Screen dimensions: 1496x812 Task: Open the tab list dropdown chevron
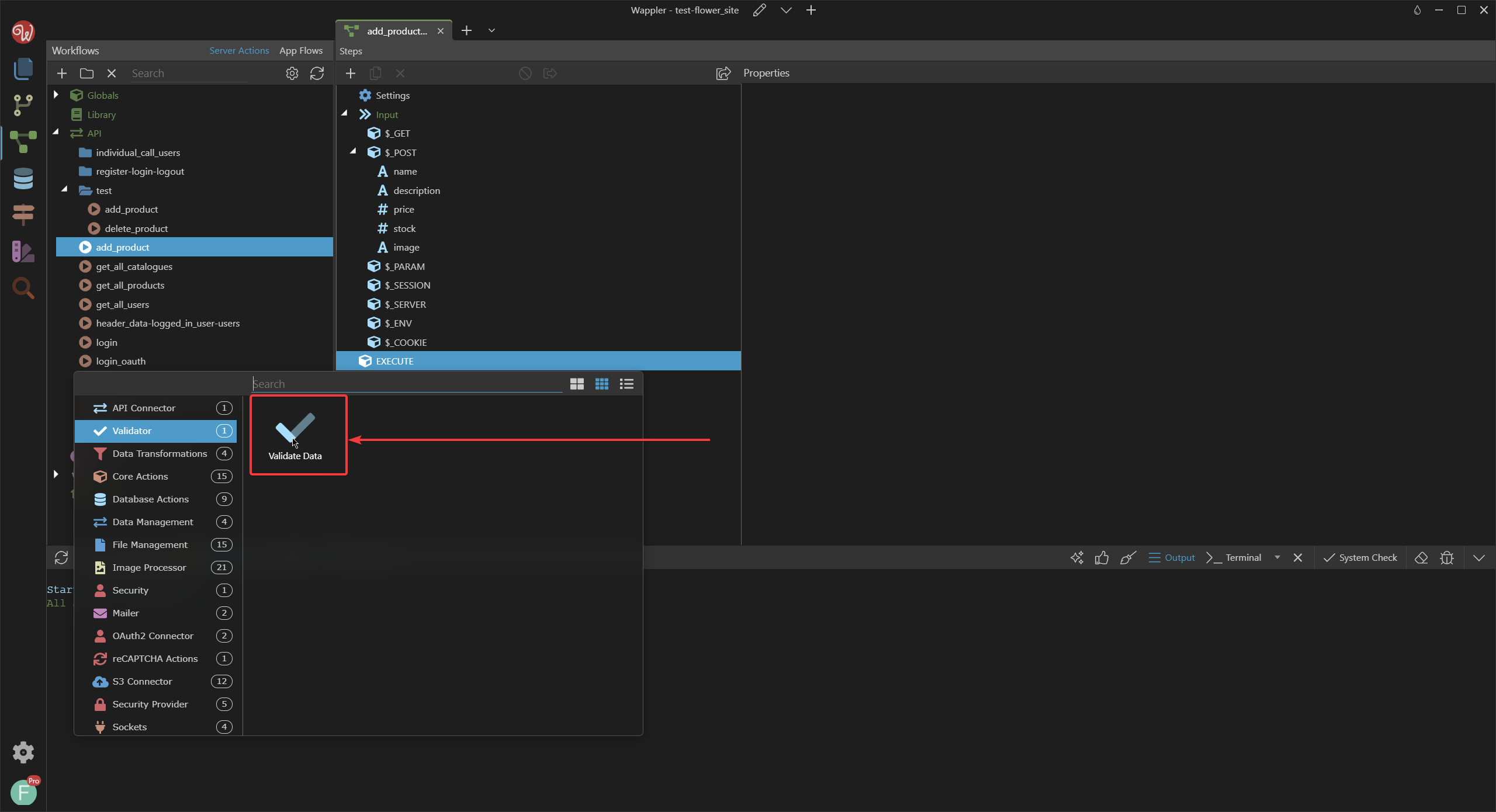(491, 30)
